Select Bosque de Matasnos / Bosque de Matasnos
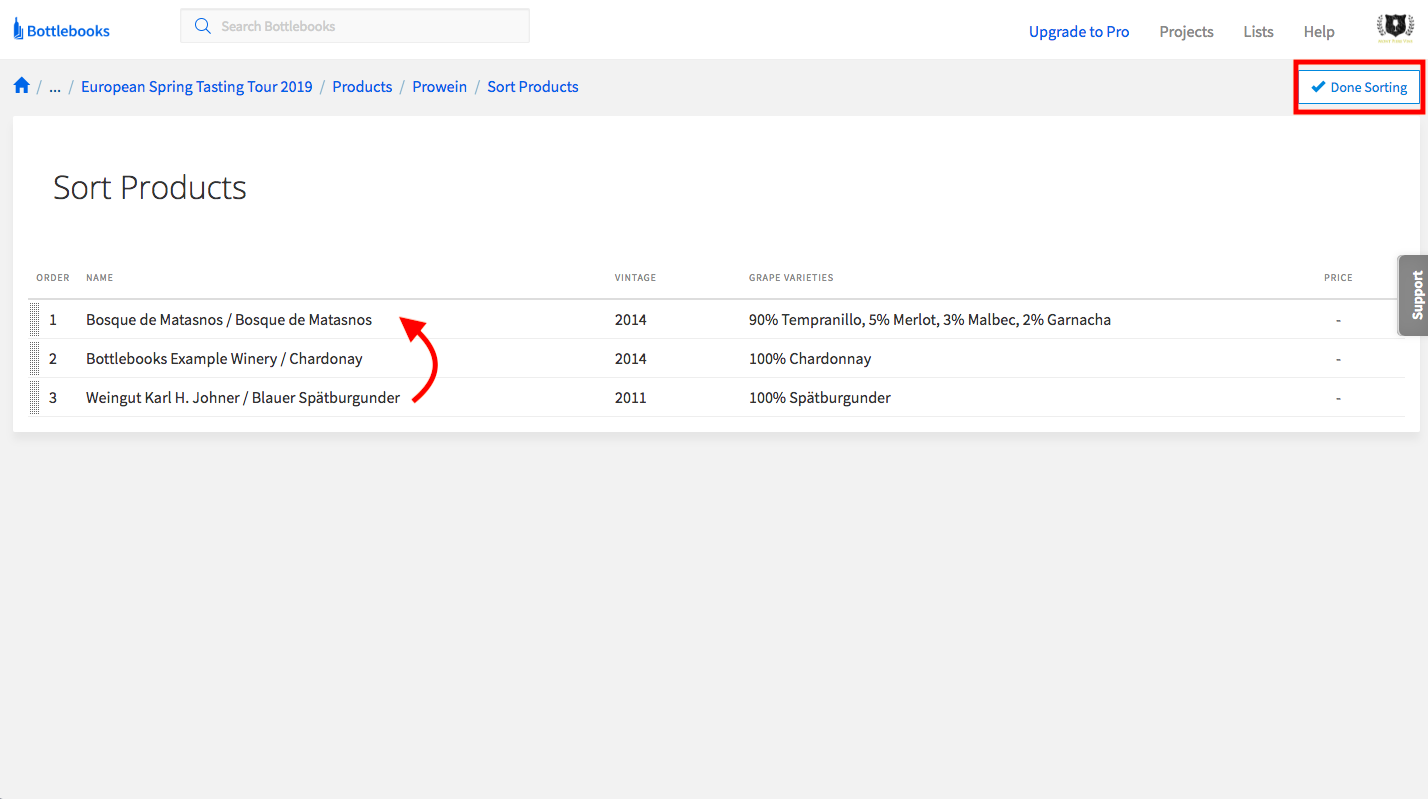Image resolution: width=1428 pixels, height=799 pixels. tap(229, 320)
